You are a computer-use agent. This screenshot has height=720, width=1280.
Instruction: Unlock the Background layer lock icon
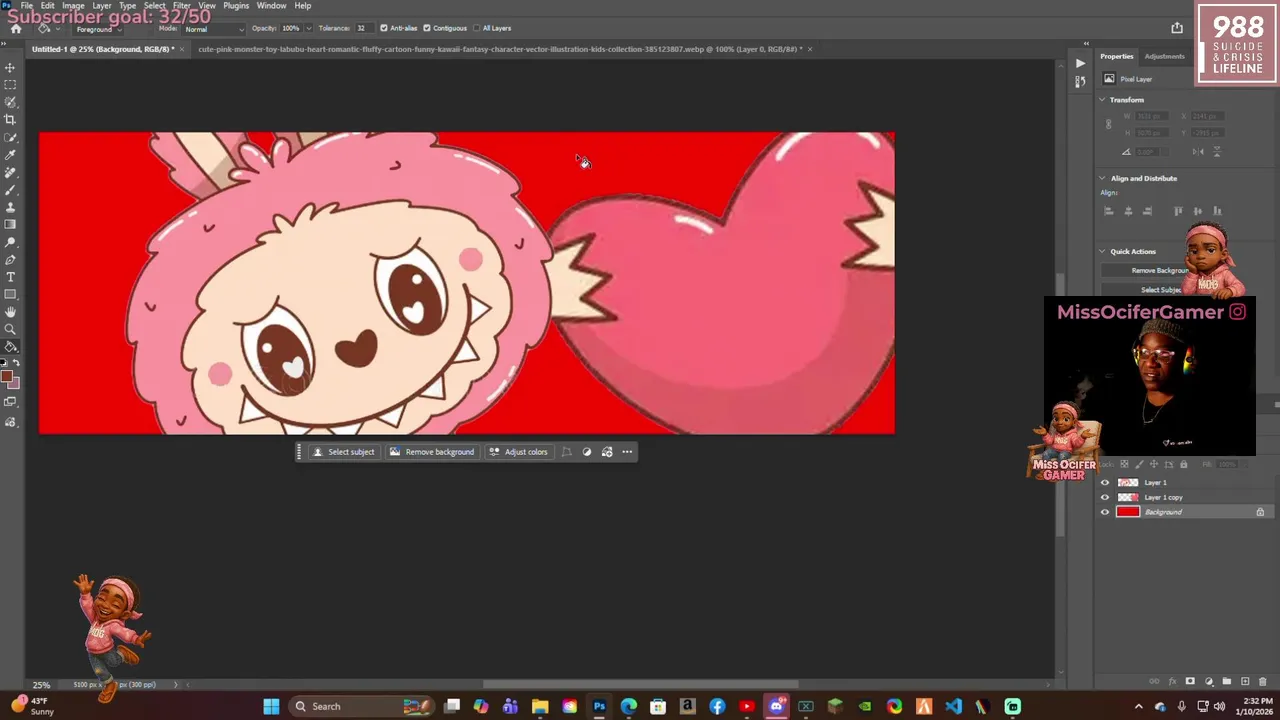pos(1260,512)
